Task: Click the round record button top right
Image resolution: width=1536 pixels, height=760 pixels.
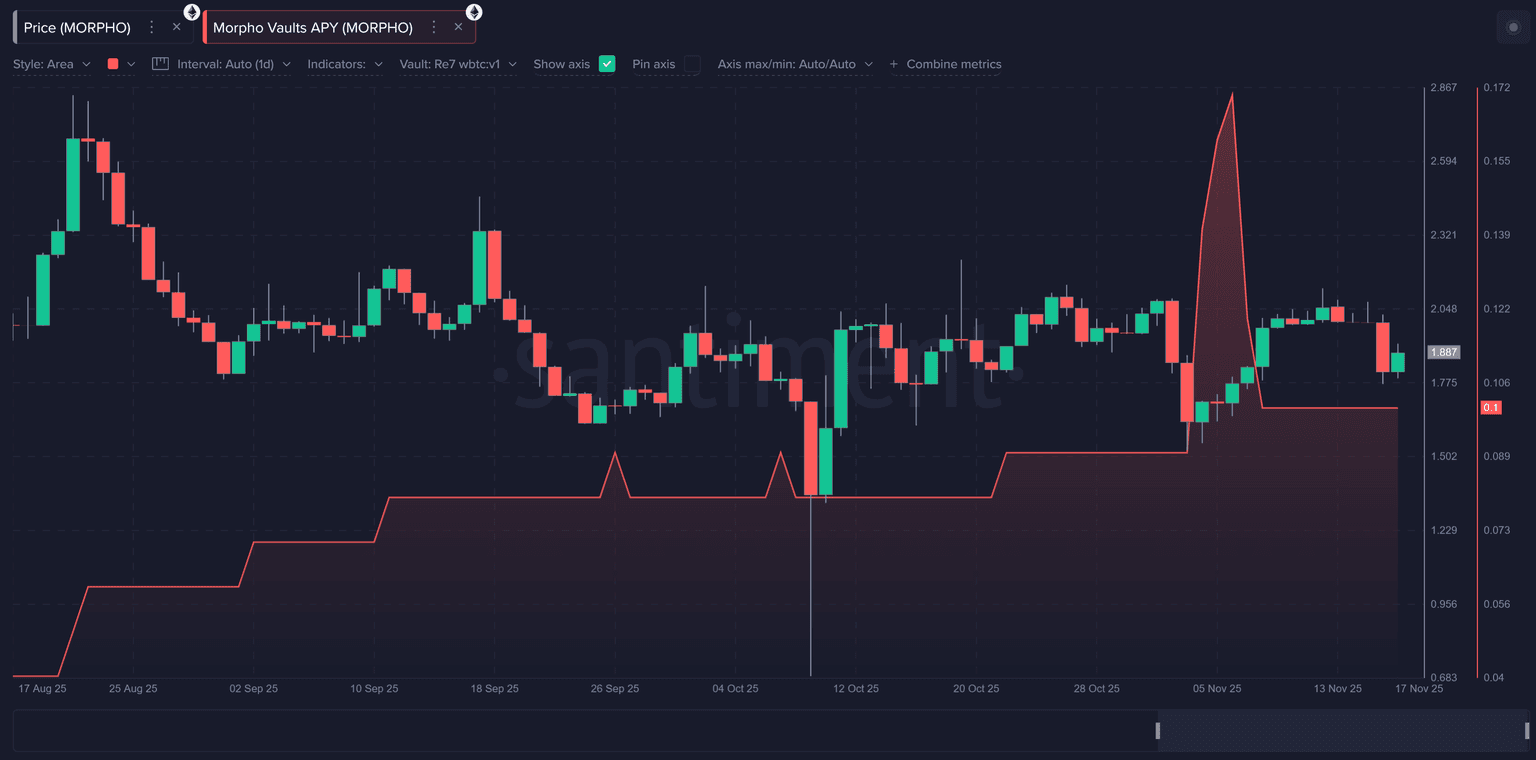Action: click(1513, 27)
